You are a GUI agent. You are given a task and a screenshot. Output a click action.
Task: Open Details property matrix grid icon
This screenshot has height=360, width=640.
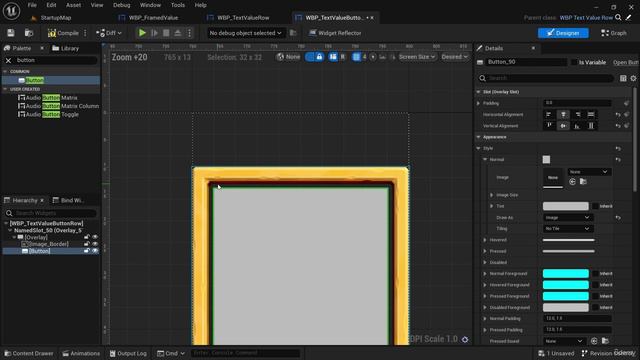623,78
